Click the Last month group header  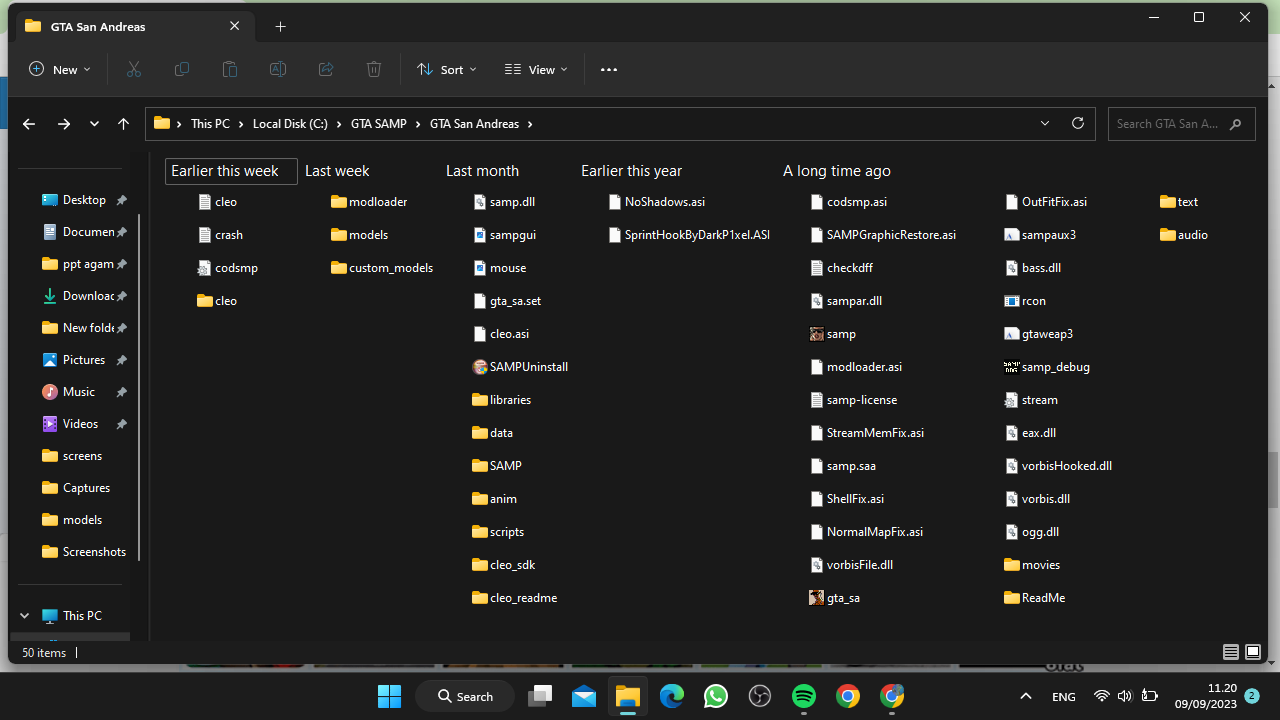tap(482, 171)
